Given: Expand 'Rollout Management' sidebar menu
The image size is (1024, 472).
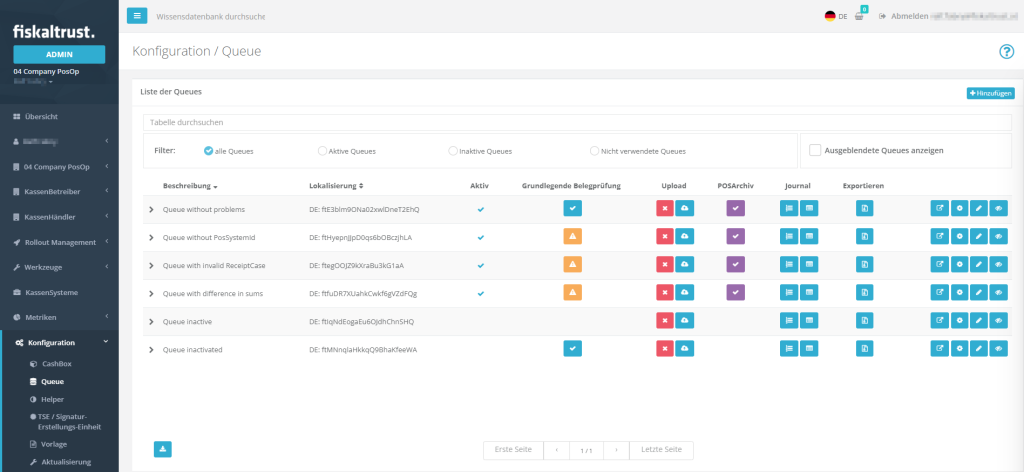Looking at the screenshot, I should (59, 242).
